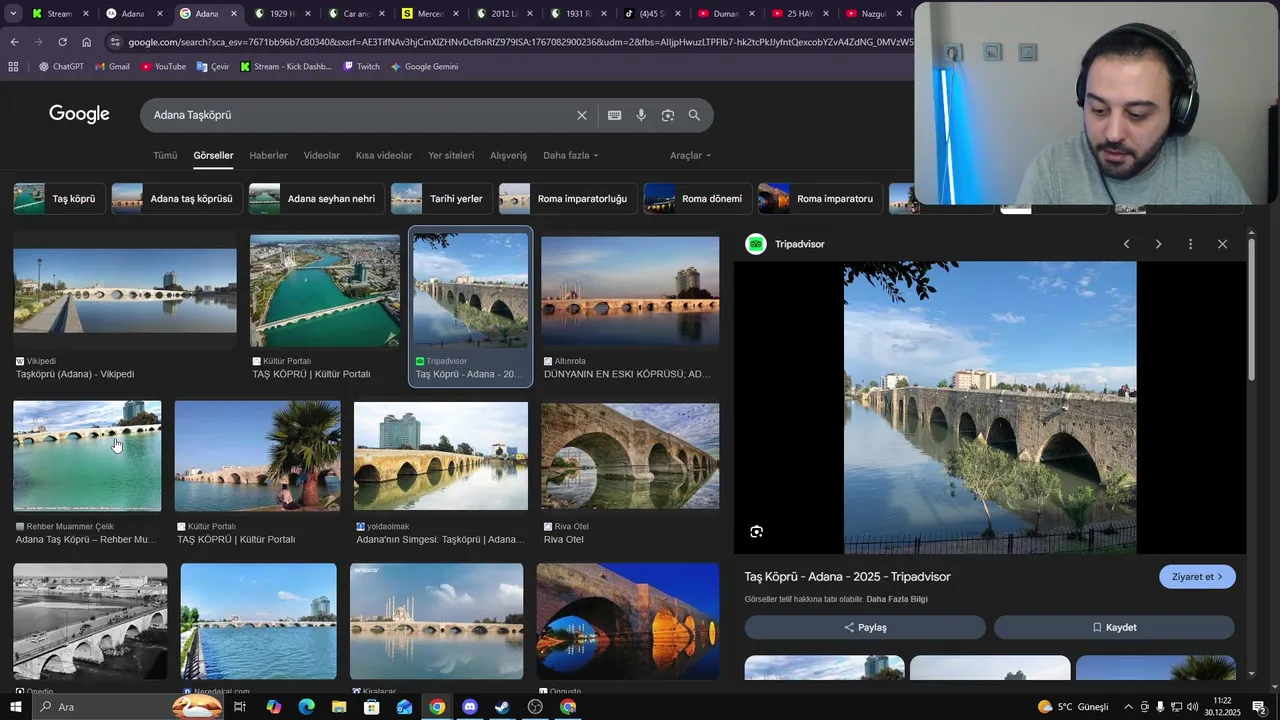
Task: Select the Alışveriş search tab
Action: click(508, 156)
